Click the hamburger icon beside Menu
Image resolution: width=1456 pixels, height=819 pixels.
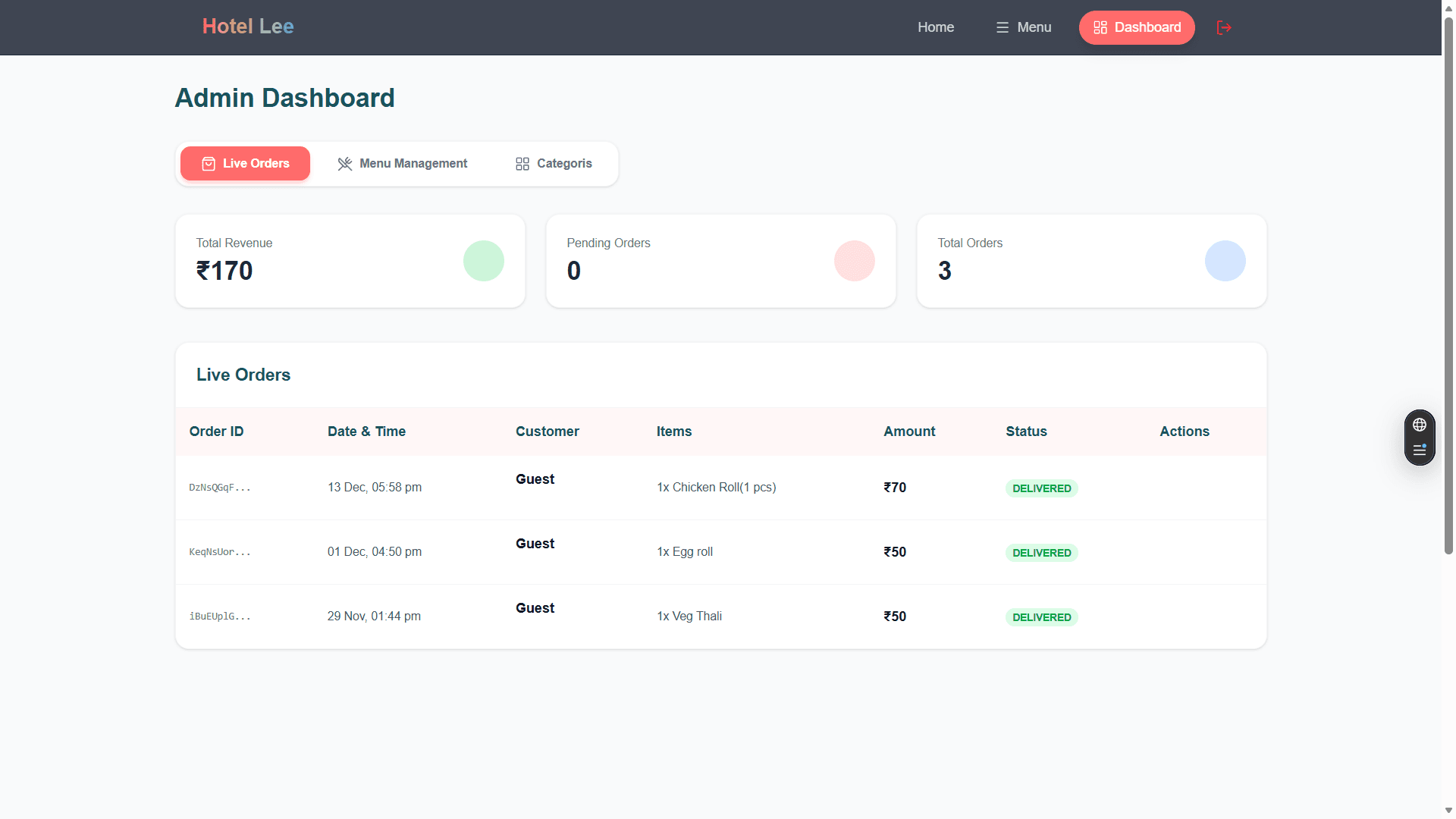1003,27
